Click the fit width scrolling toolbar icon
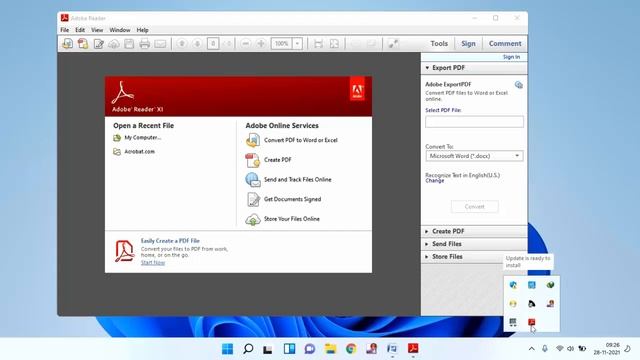 click(x=318, y=43)
